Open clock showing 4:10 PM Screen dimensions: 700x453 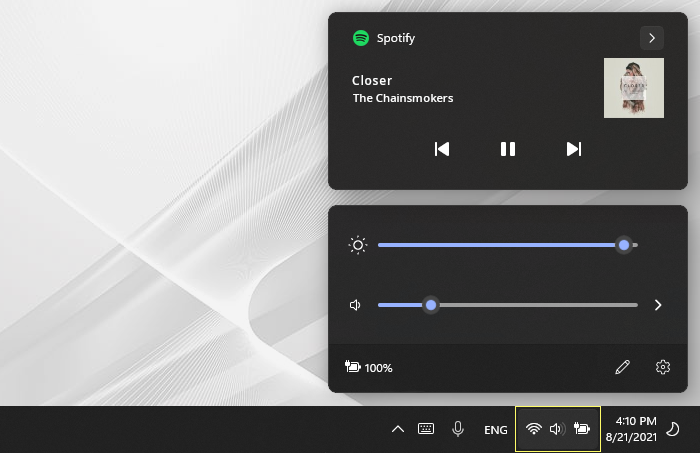[631, 429]
